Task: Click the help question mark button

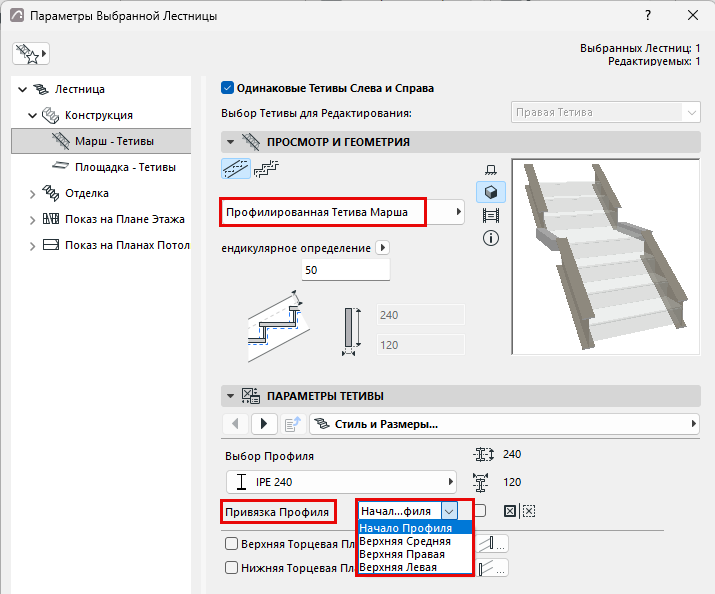Action: click(x=648, y=15)
